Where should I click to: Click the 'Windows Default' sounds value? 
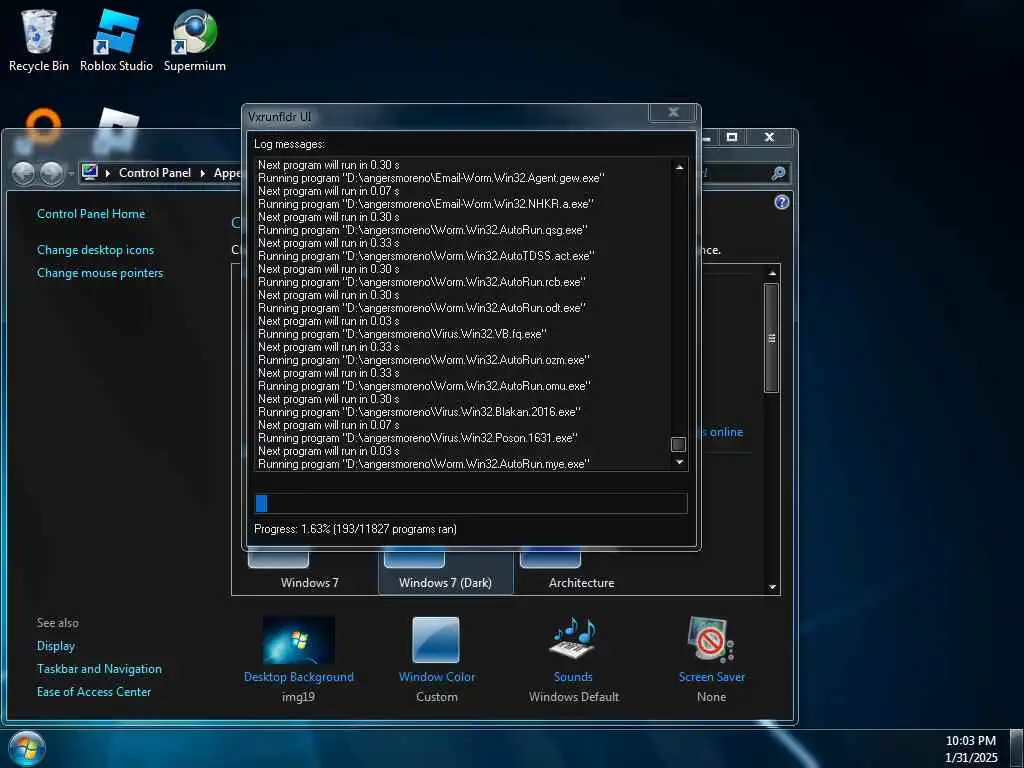(573, 697)
